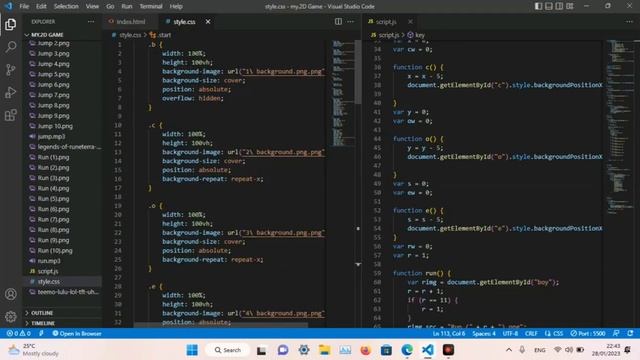Viewport: 640px width, 360px height.
Task: Show hidden system tray icons
Action: click(x=509, y=350)
